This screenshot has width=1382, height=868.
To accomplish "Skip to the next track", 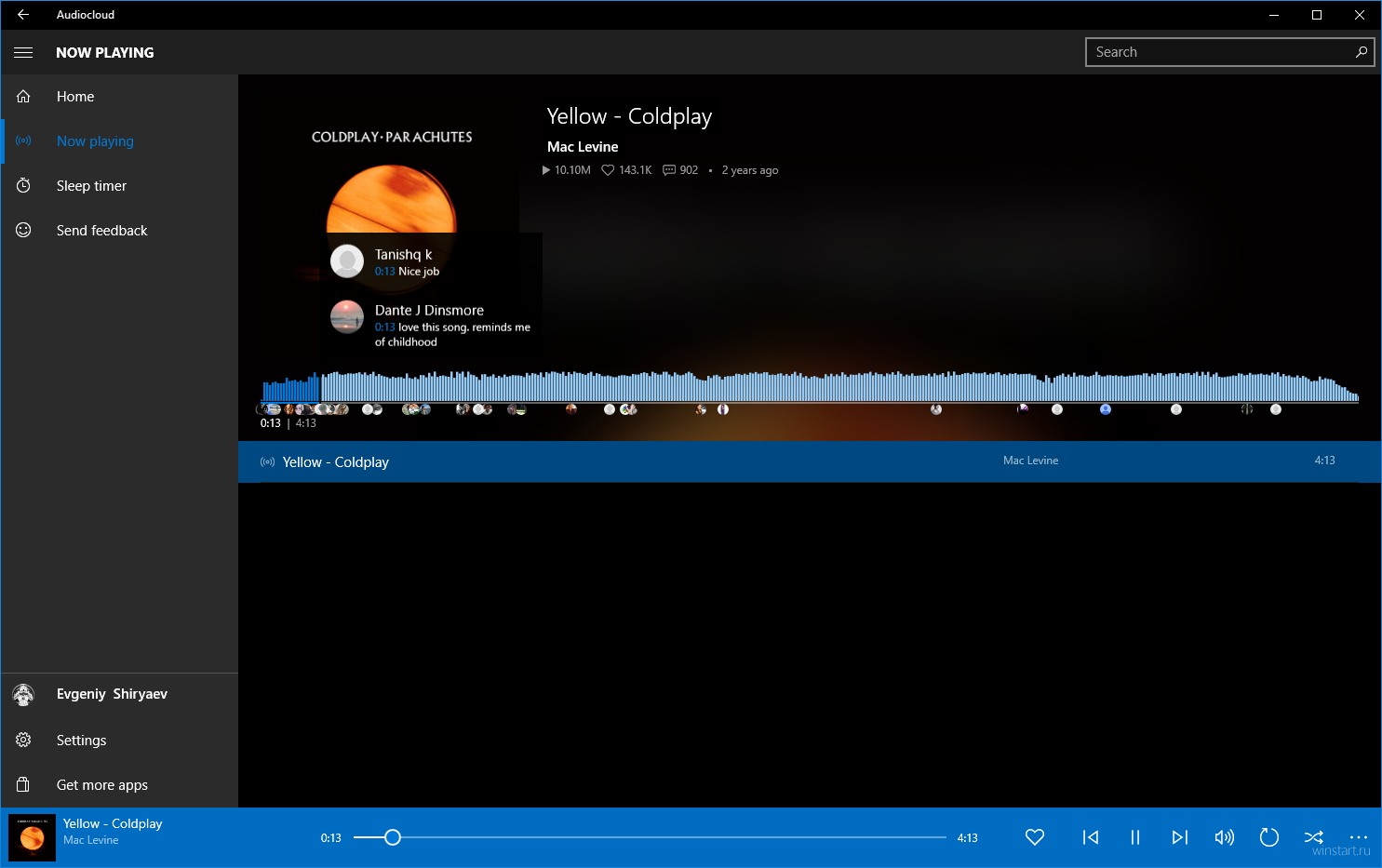I will 1180,837.
